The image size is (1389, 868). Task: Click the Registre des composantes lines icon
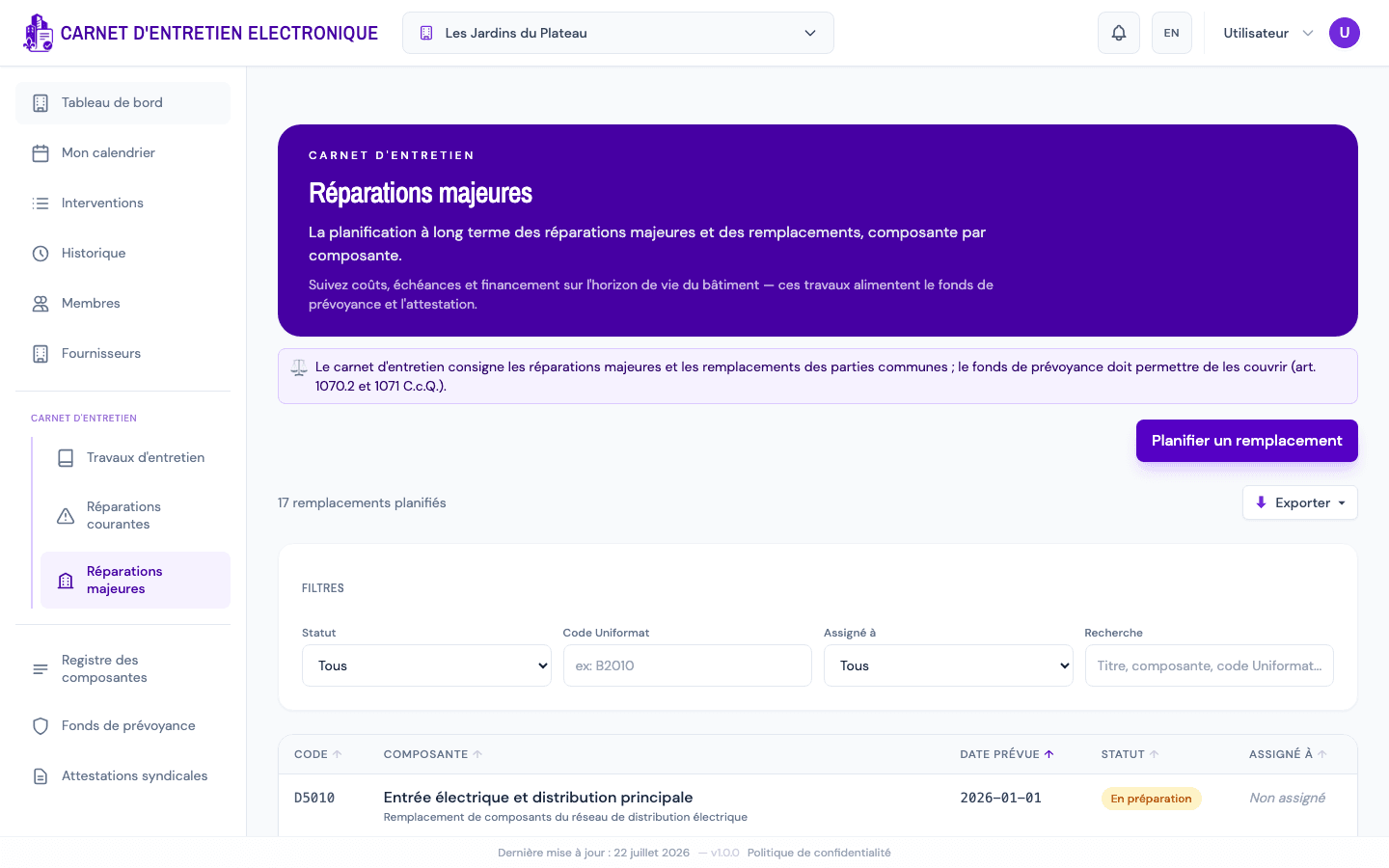tap(41, 669)
